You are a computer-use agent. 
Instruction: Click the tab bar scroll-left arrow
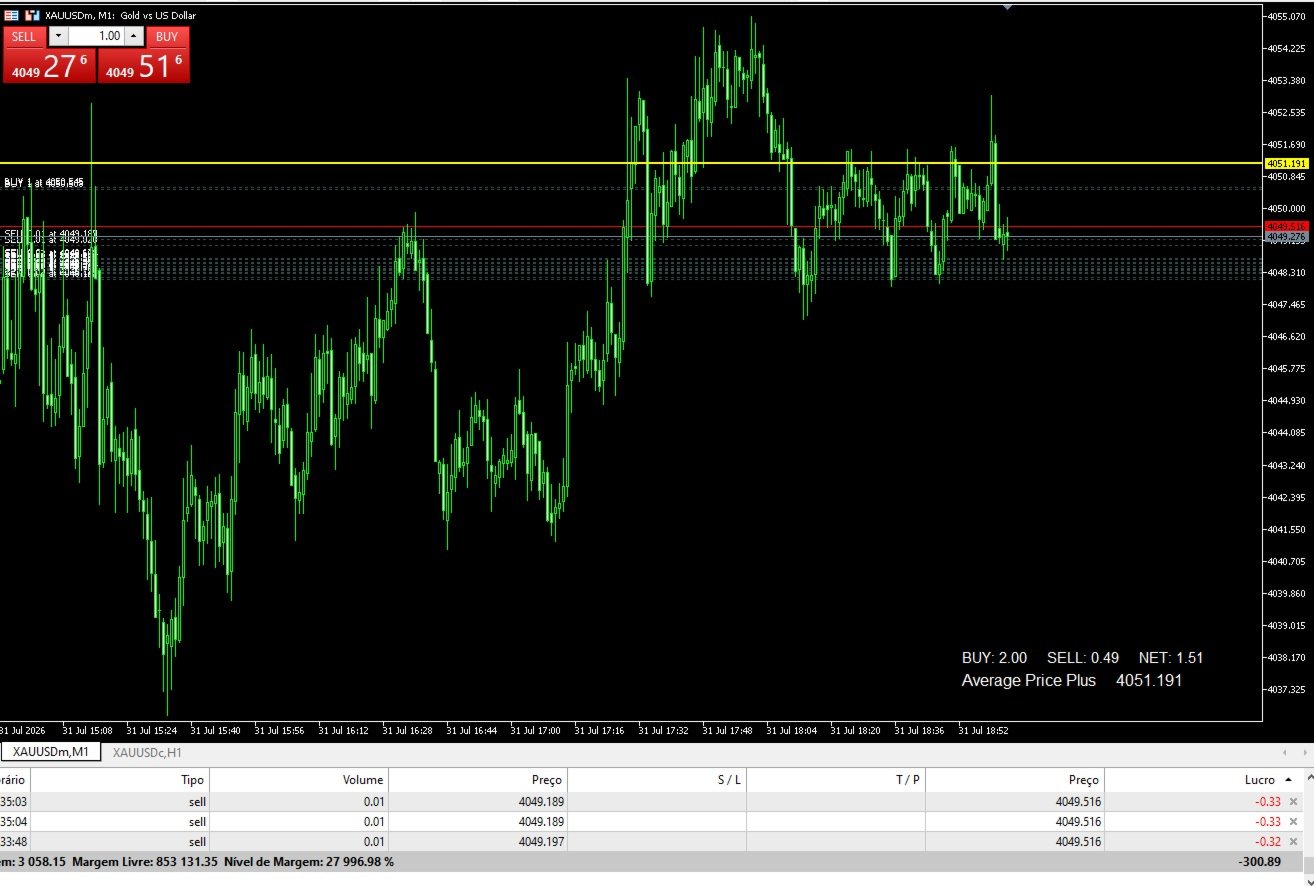coord(1284,752)
